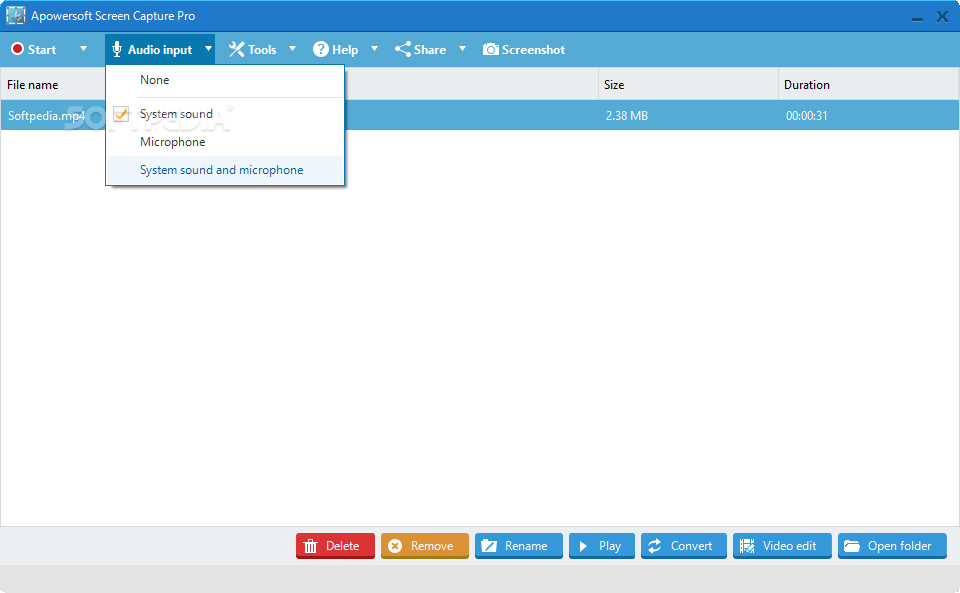The image size is (960, 593).
Task: Click the Rename pencil icon
Action: (x=489, y=546)
